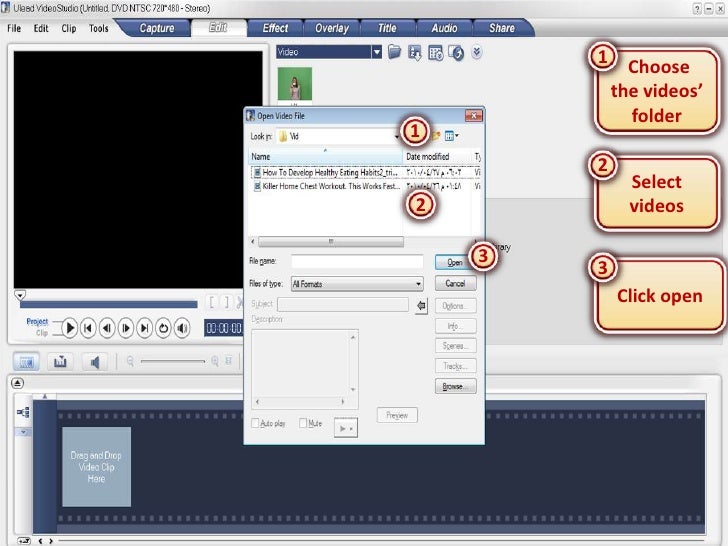Viewport: 728px width, 546px height.
Task: Click the export to disc icon in library
Action: click(456, 53)
